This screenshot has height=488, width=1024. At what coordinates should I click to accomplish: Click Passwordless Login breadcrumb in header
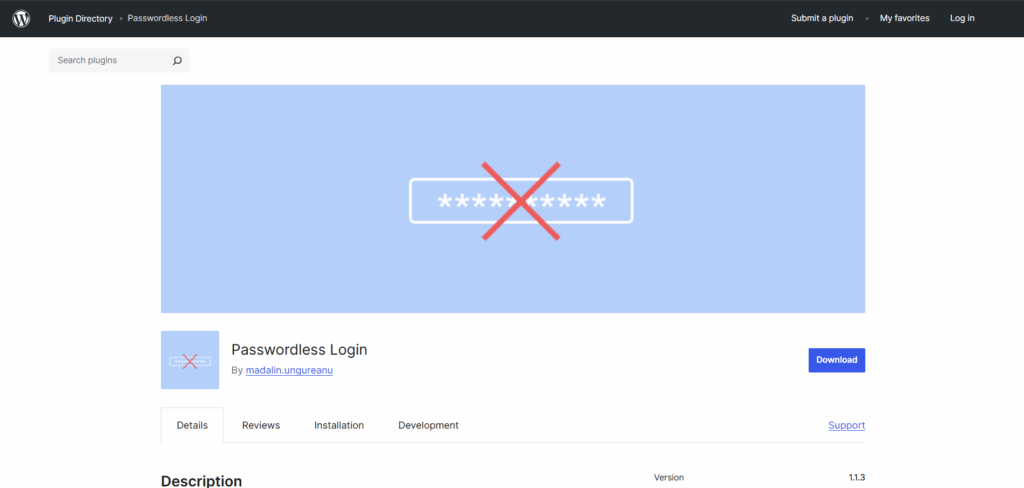167,18
